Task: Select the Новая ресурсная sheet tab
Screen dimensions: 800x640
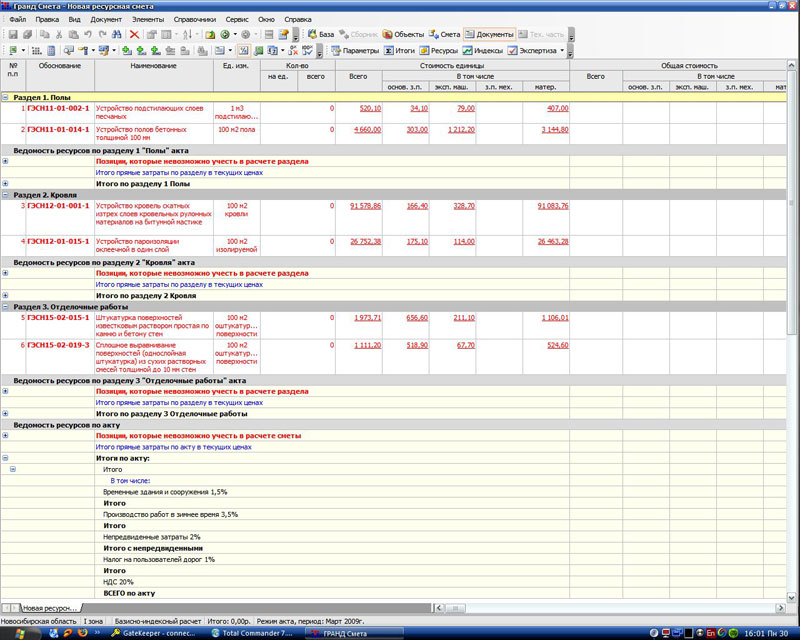Action: pos(50,608)
